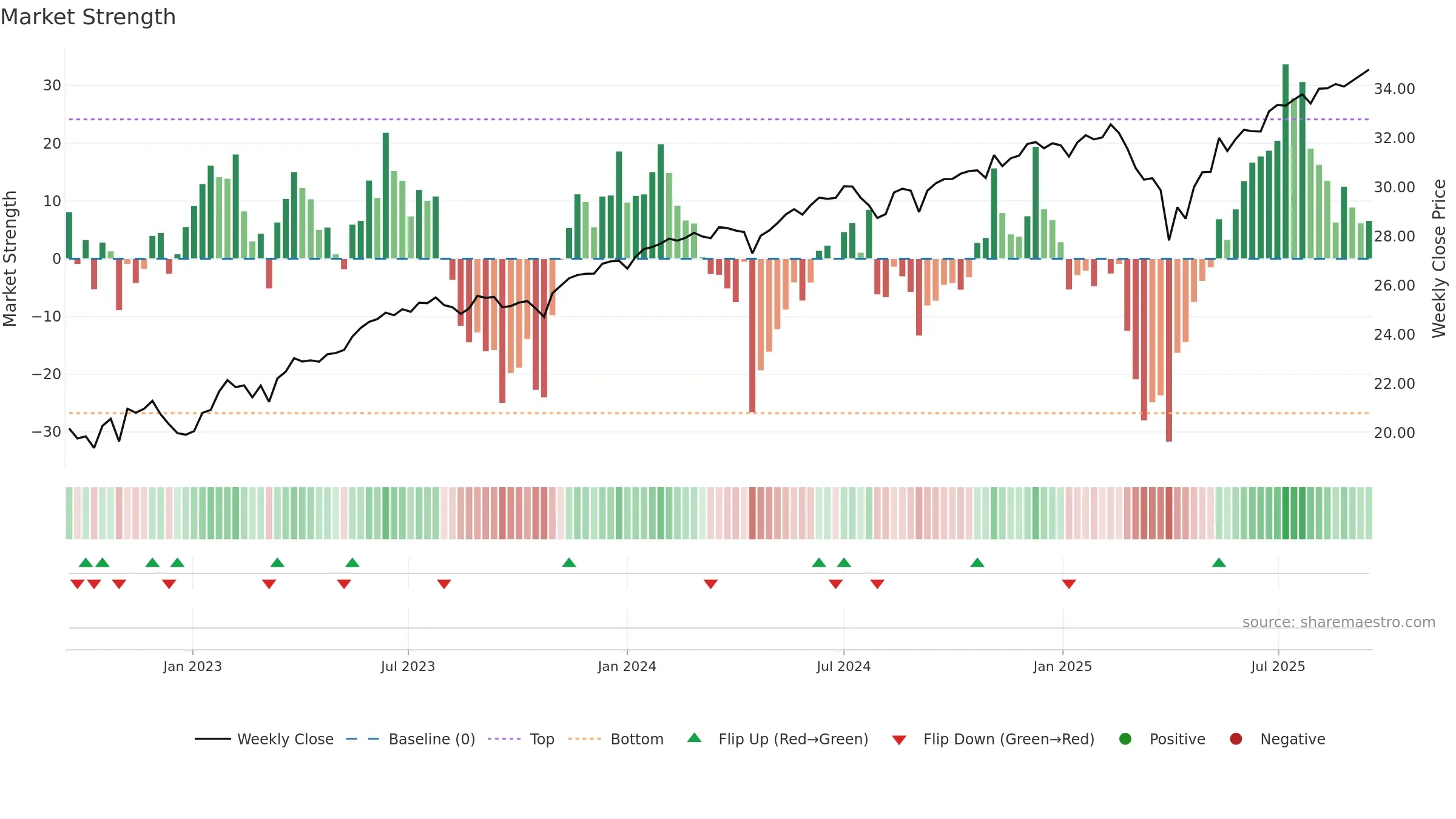1456x819 pixels.
Task: Click the 34.00 price tick label
Action: click(x=1394, y=89)
